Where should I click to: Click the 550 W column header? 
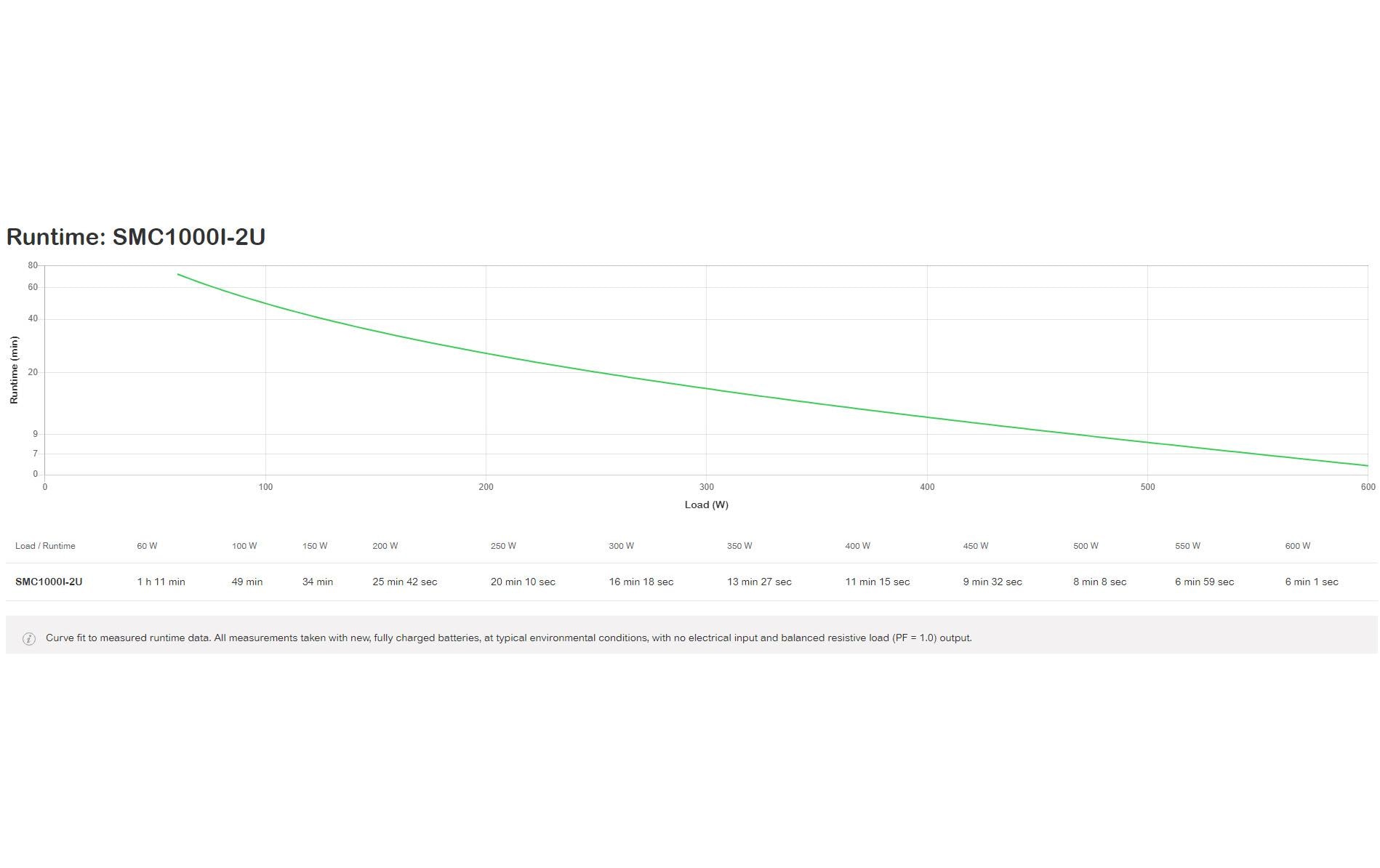[1187, 546]
